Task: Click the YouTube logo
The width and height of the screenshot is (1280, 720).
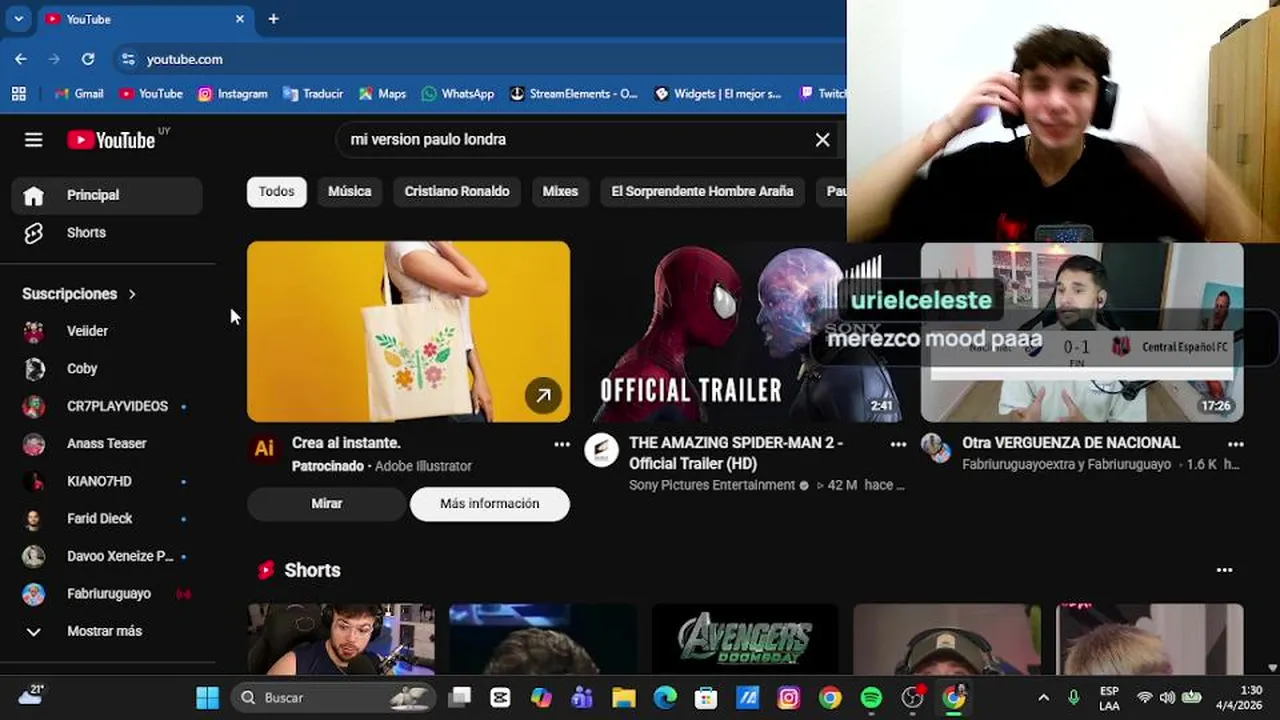Action: point(111,140)
